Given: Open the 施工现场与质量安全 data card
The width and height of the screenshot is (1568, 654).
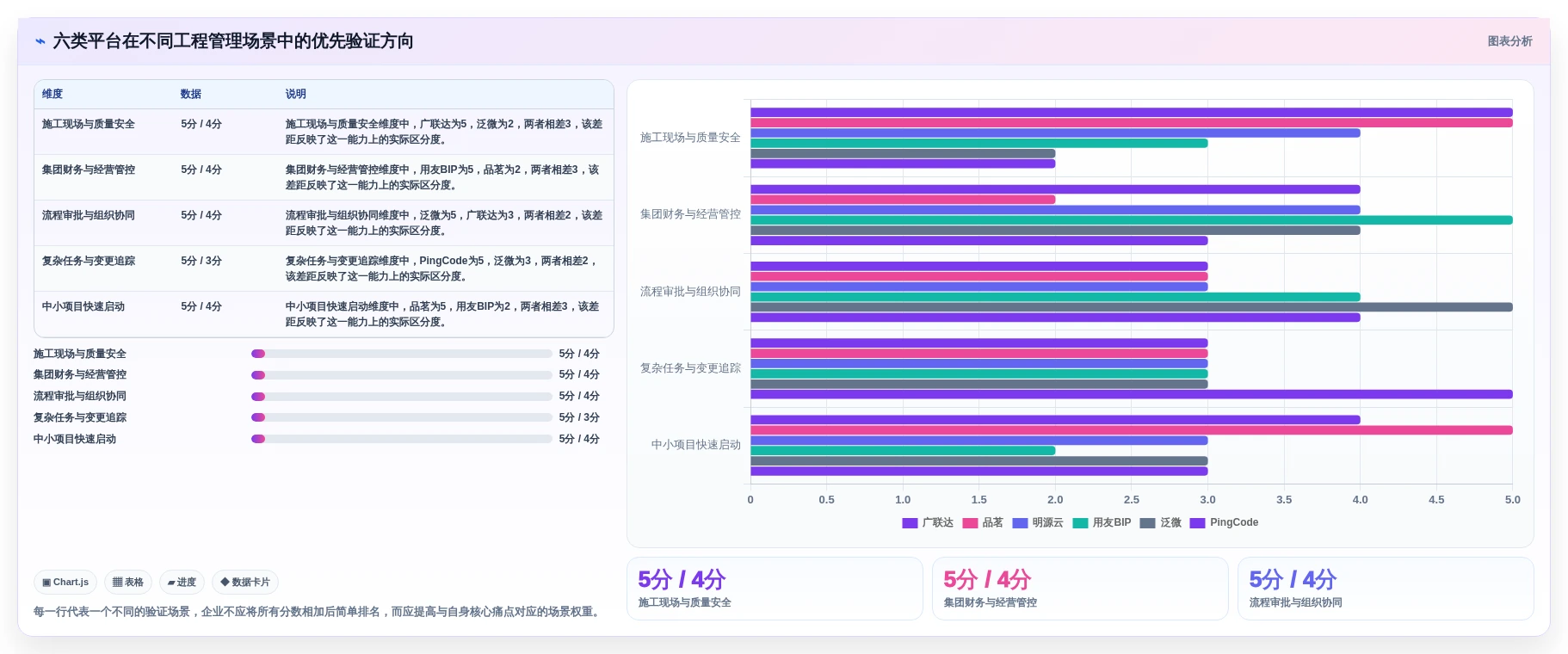Looking at the screenshot, I should pyautogui.click(x=775, y=589).
